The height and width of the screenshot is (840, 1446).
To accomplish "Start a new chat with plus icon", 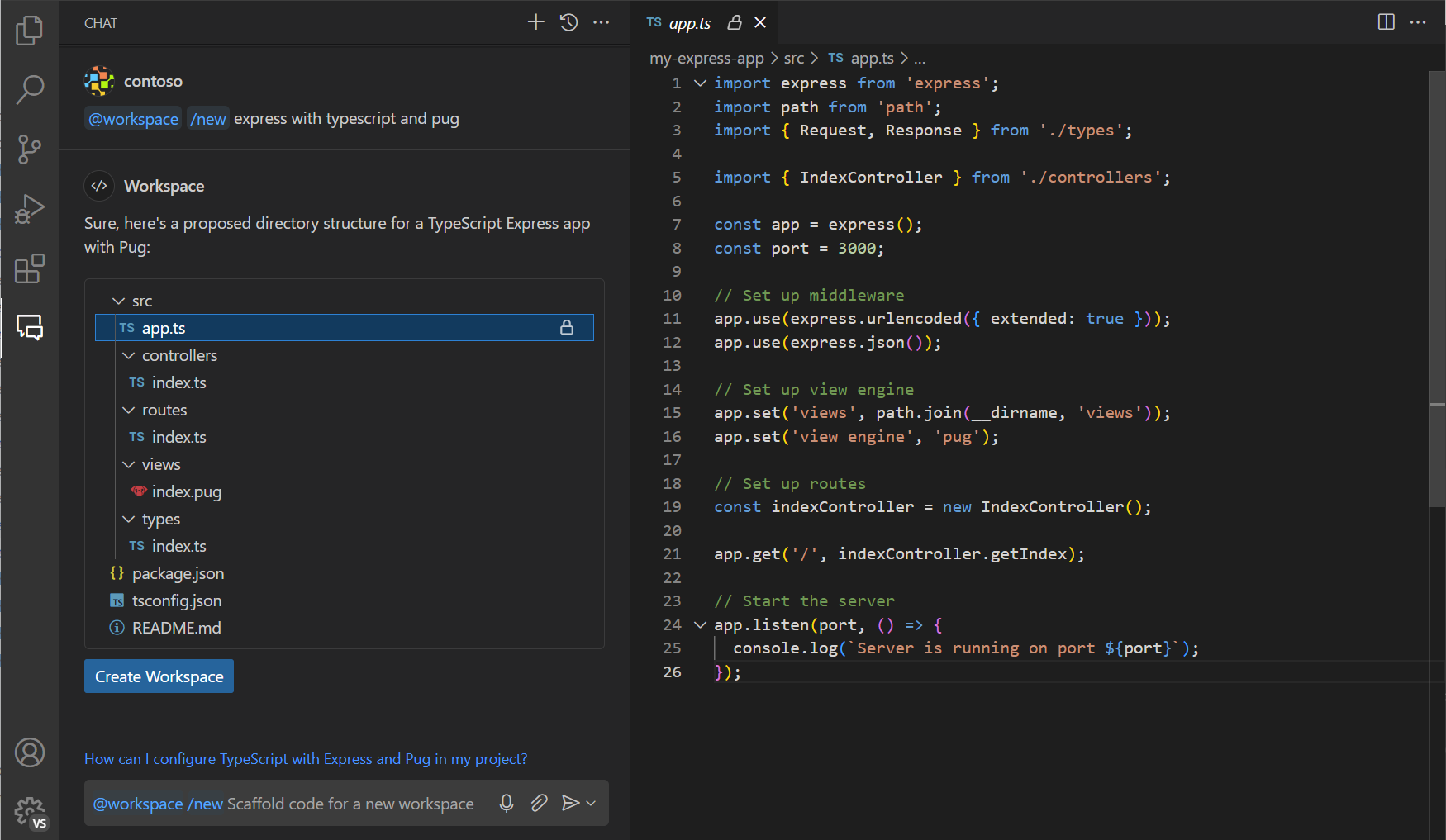I will pos(536,22).
